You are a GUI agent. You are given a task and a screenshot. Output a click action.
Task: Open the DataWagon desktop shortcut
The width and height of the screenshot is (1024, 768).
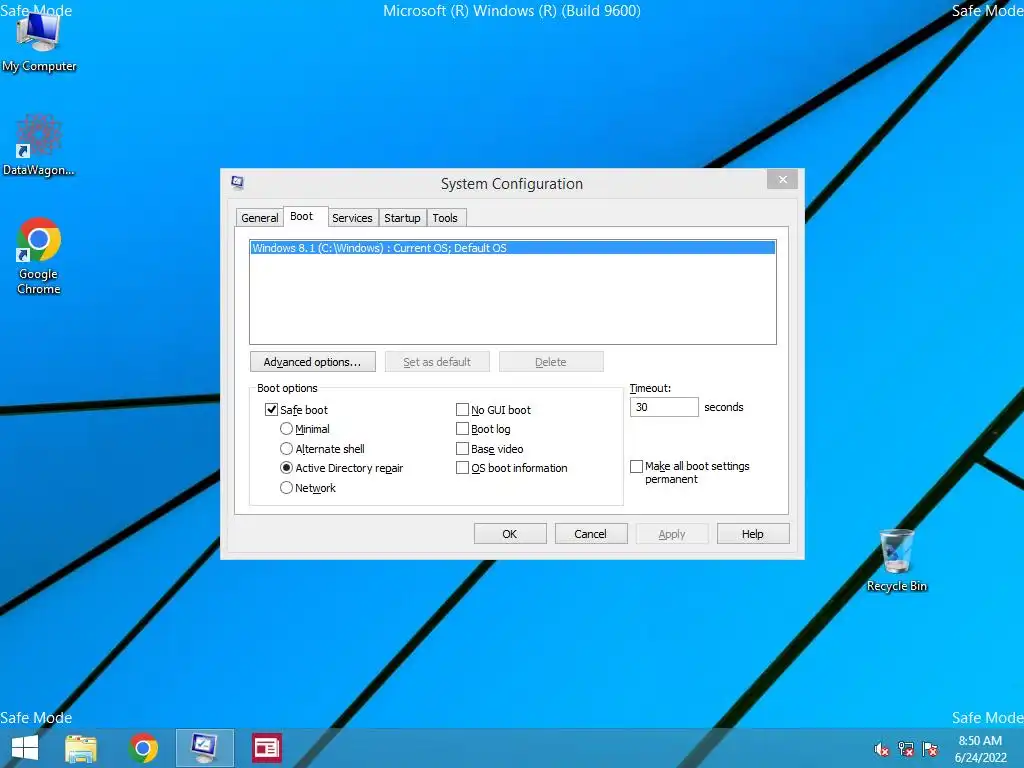point(39,145)
